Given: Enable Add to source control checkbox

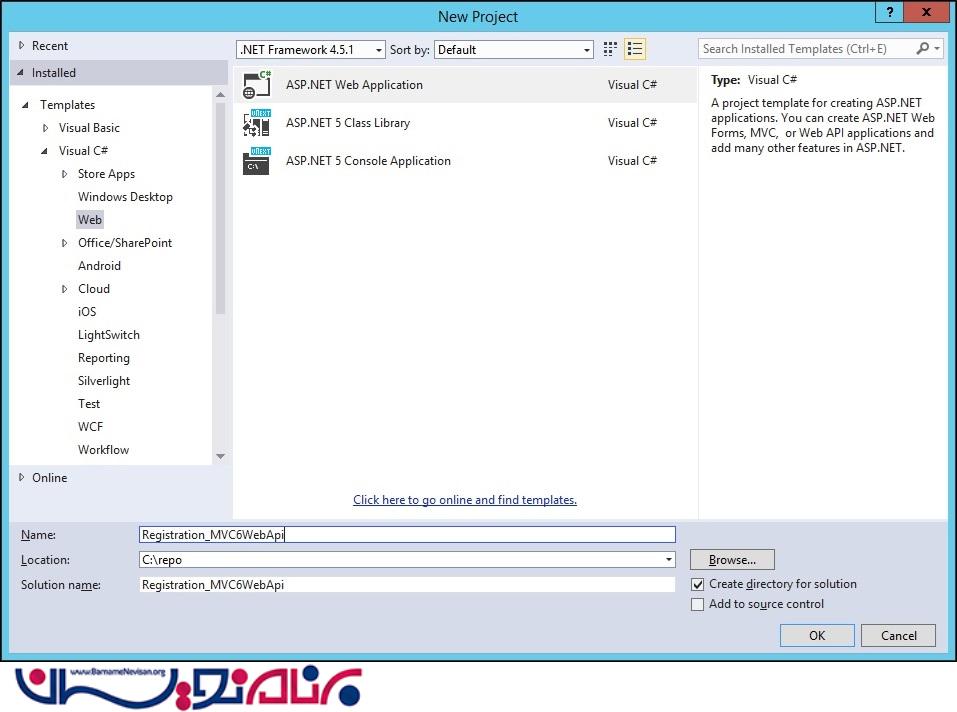Looking at the screenshot, I should [x=698, y=604].
